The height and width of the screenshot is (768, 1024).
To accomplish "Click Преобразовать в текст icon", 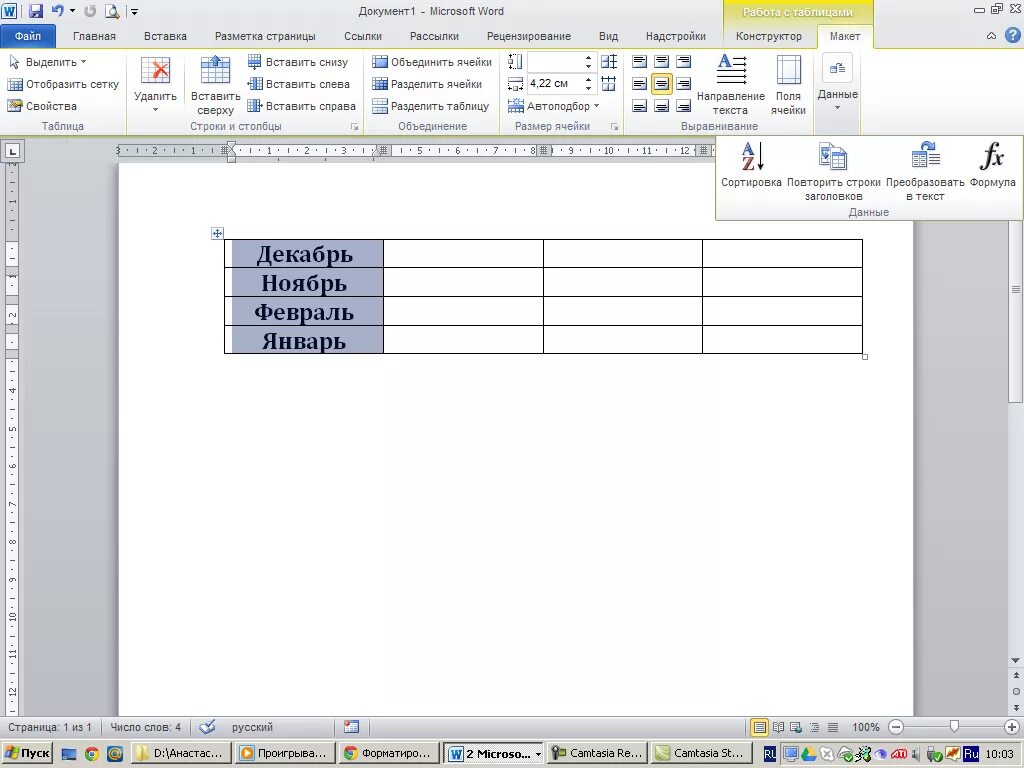I will [x=925, y=172].
